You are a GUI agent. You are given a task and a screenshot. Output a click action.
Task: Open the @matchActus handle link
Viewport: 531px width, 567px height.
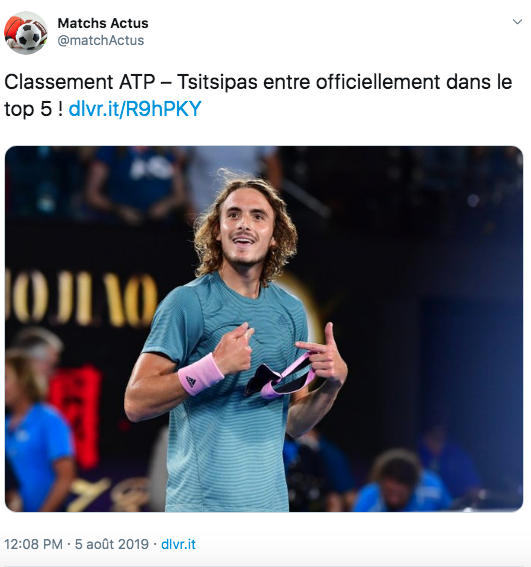[101, 40]
